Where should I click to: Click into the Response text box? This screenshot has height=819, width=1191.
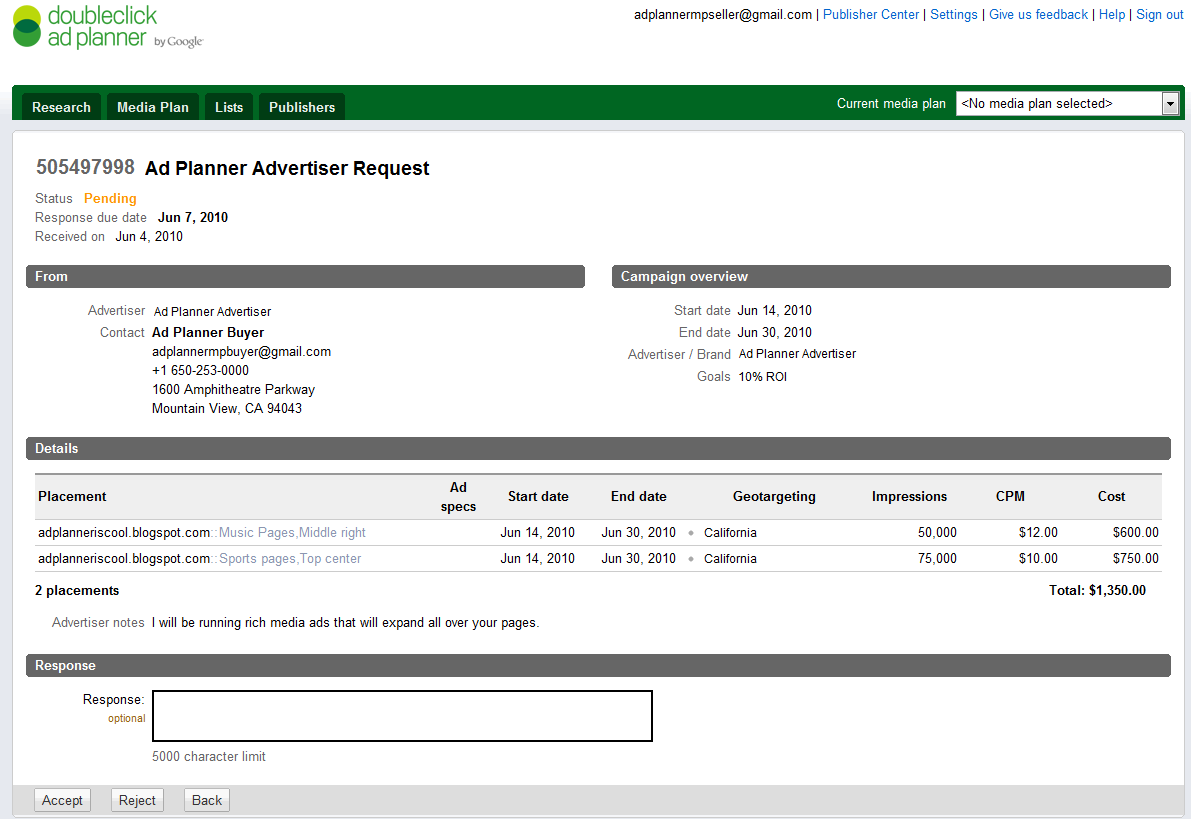[x=402, y=716]
